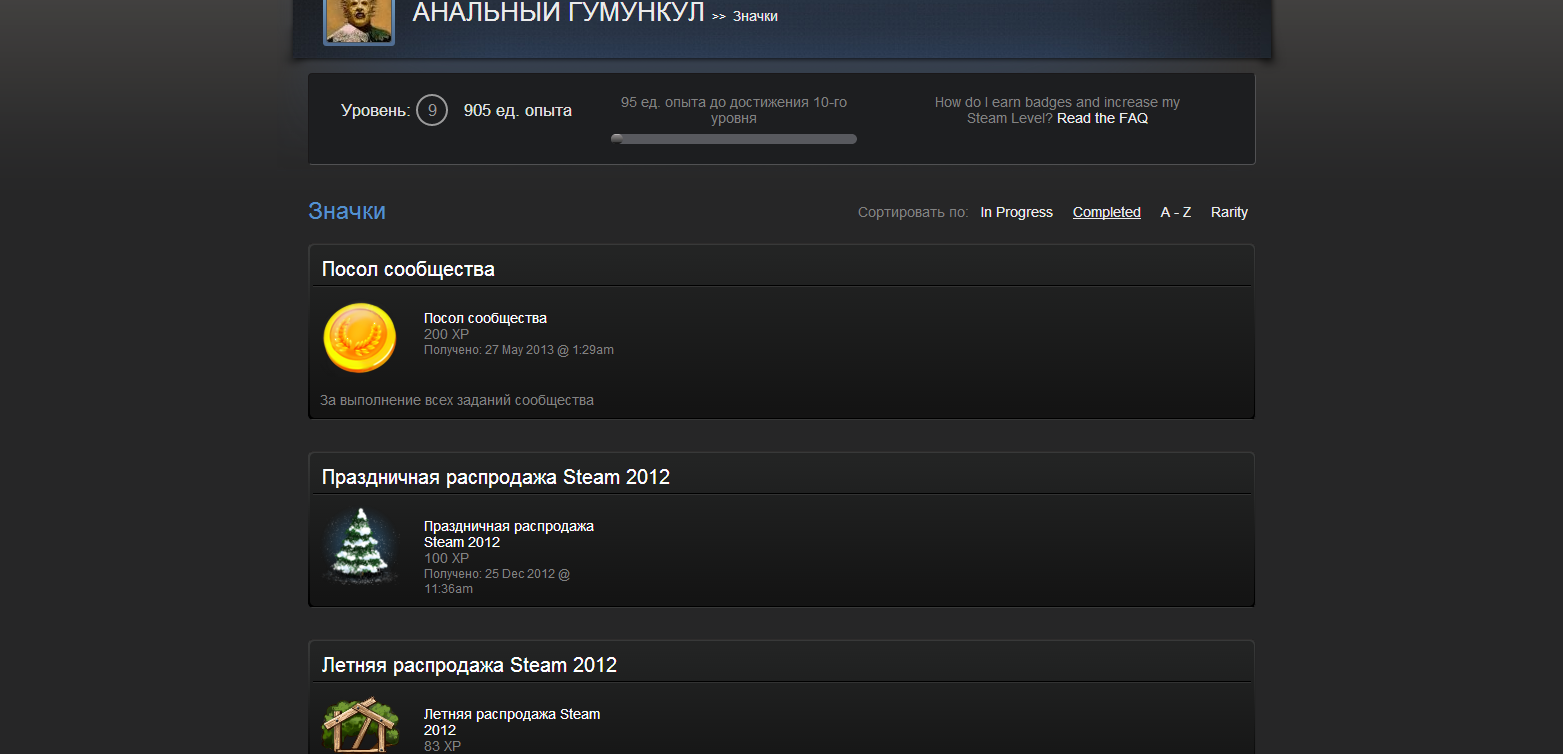Screen dimensions: 1563x754
Task: Click 'Получено: 25 Dec 2012' date text
Action: (497, 581)
